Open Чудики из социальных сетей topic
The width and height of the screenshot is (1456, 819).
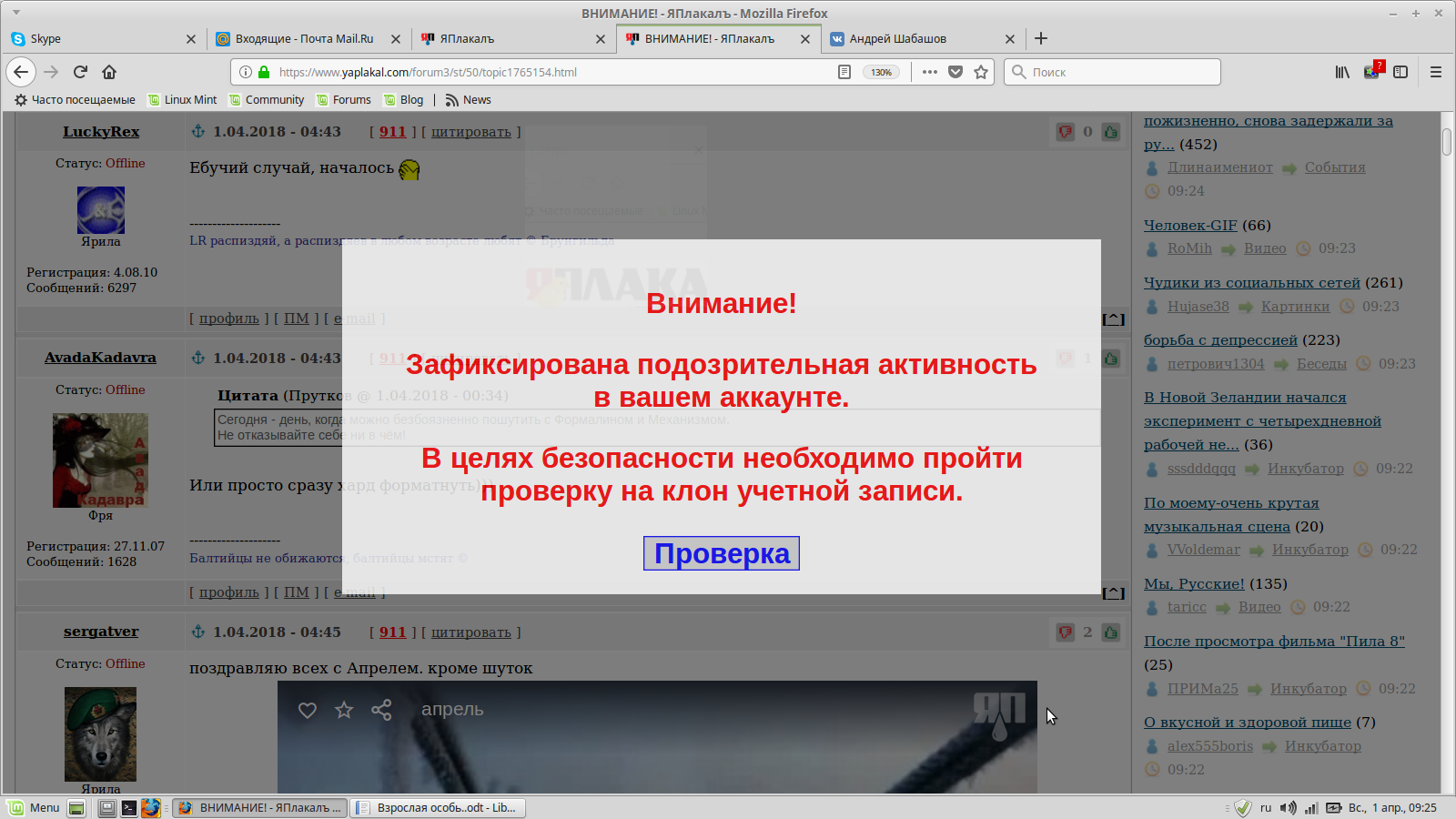pos(1252,283)
